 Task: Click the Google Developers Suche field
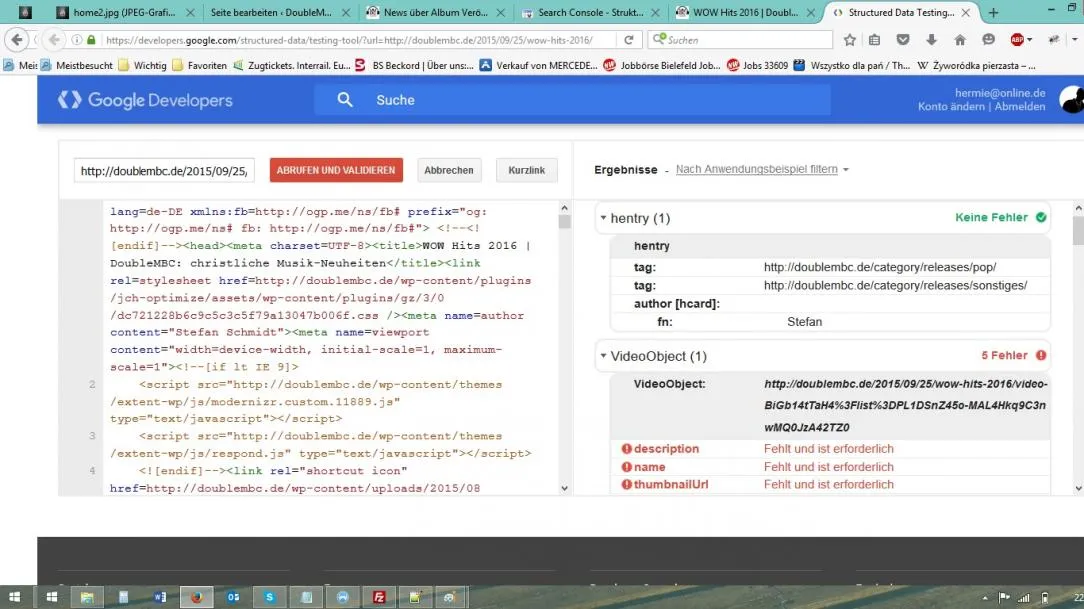coord(572,100)
